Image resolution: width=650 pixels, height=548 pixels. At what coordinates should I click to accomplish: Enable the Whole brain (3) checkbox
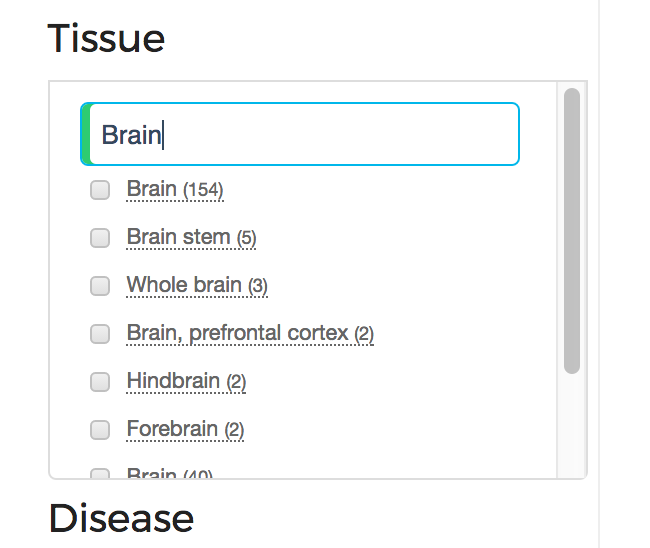(100, 286)
